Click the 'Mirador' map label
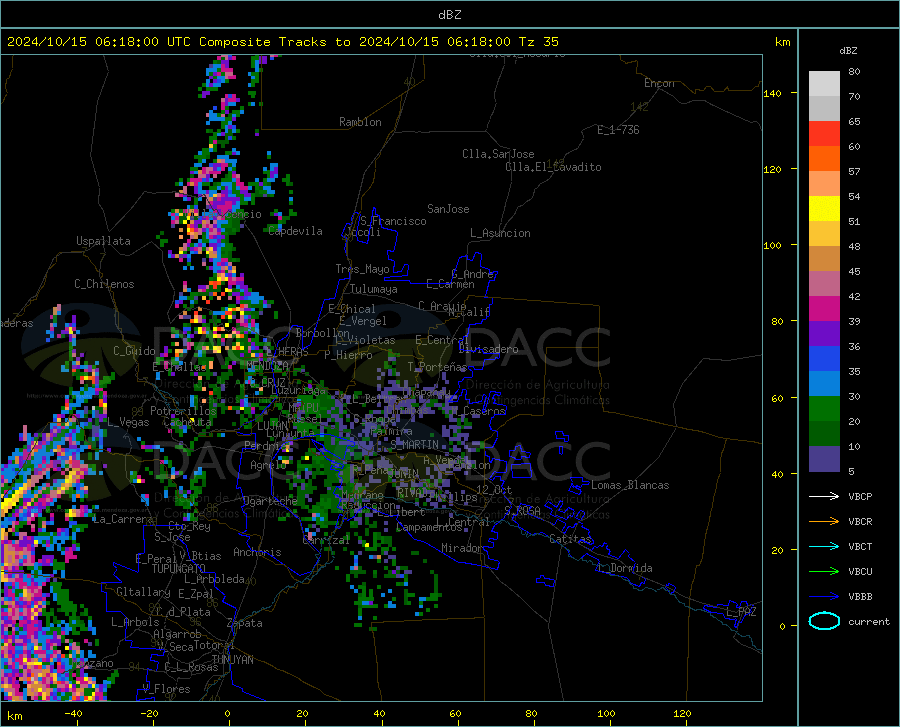This screenshot has width=900, height=727. (462, 548)
